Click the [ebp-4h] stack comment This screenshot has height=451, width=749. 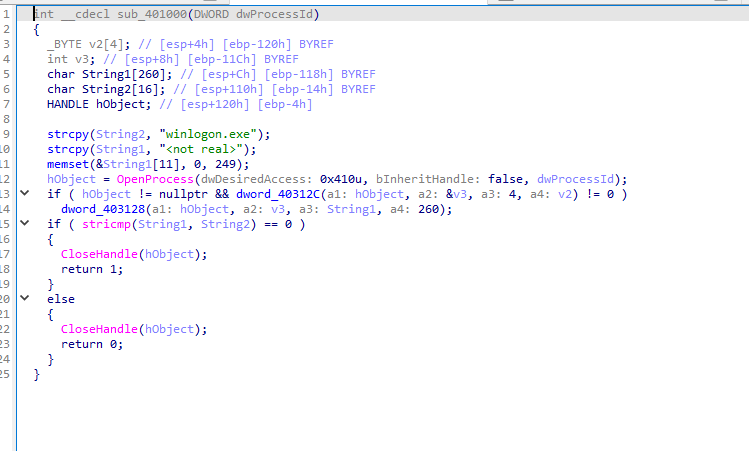[x=285, y=104]
